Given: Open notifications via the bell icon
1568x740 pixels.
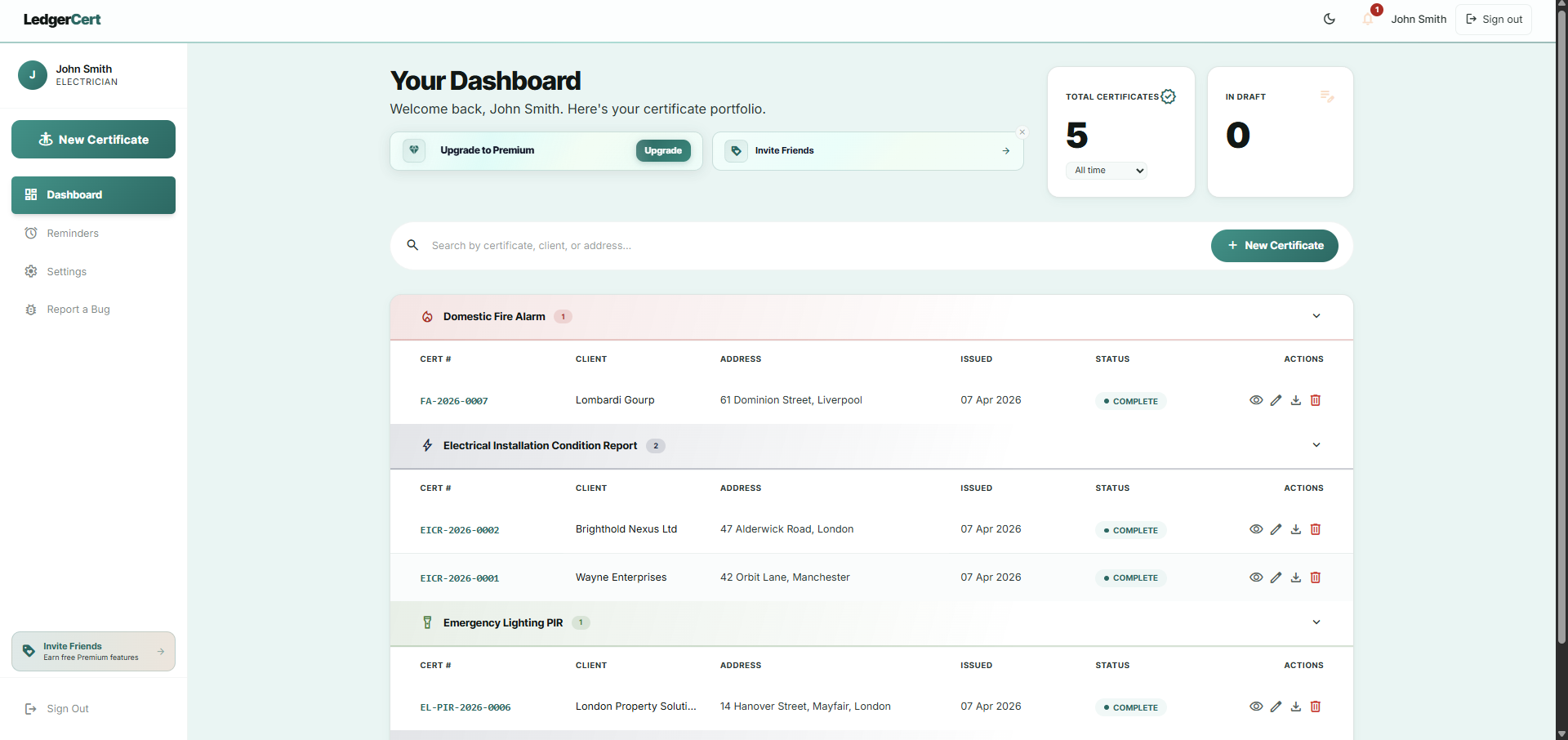Looking at the screenshot, I should pyautogui.click(x=1368, y=18).
